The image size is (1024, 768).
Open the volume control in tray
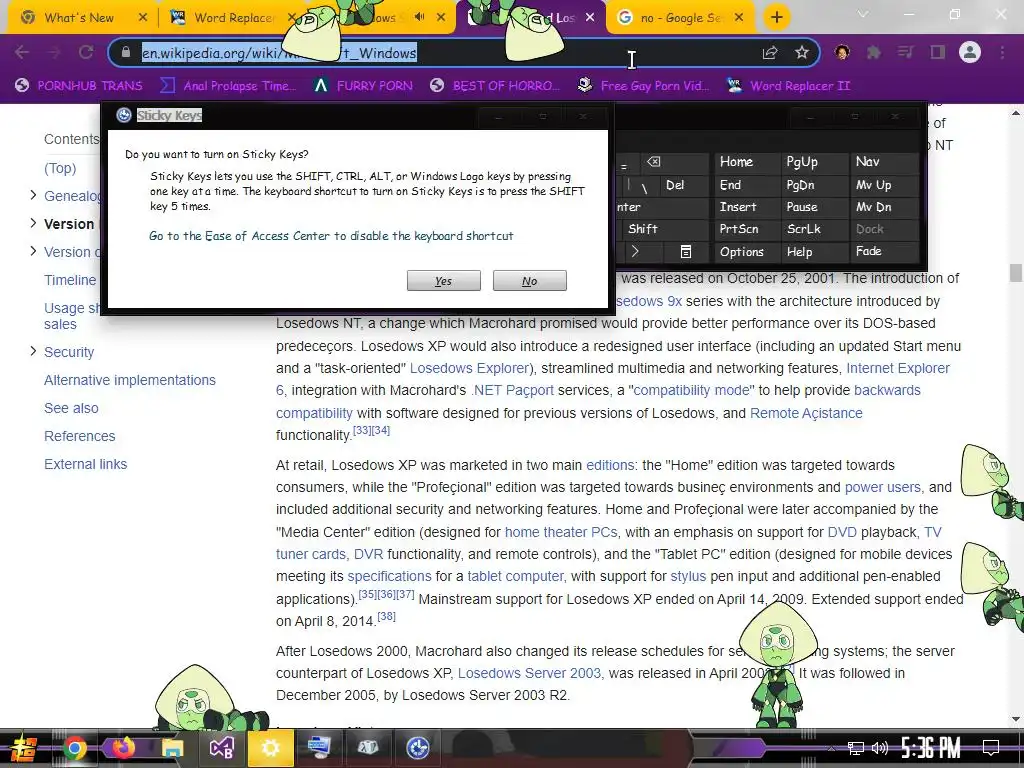[880, 748]
